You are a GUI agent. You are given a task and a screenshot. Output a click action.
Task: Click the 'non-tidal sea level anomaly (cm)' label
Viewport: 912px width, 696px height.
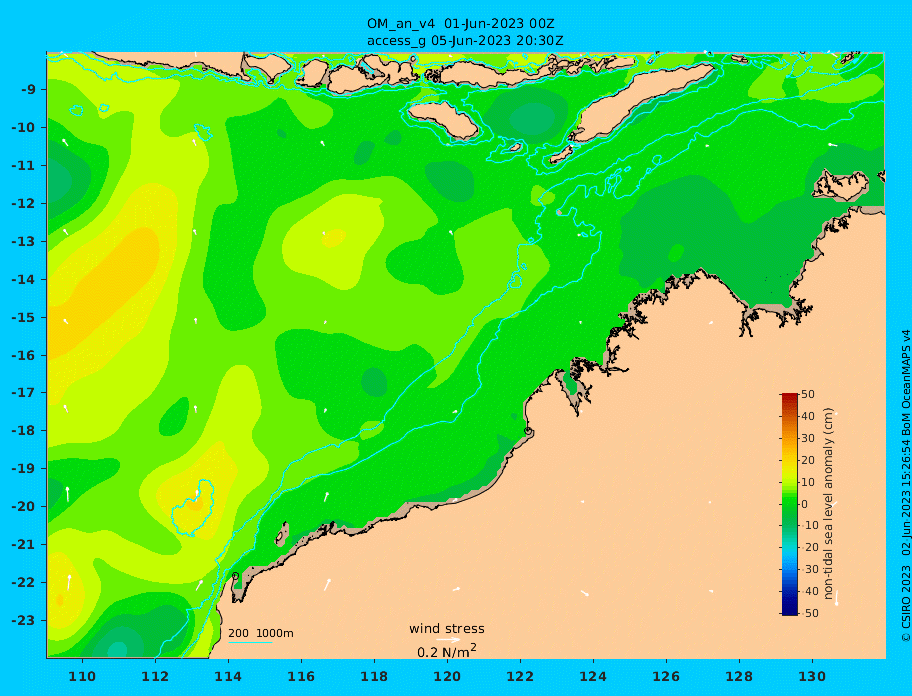pos(829,504)
